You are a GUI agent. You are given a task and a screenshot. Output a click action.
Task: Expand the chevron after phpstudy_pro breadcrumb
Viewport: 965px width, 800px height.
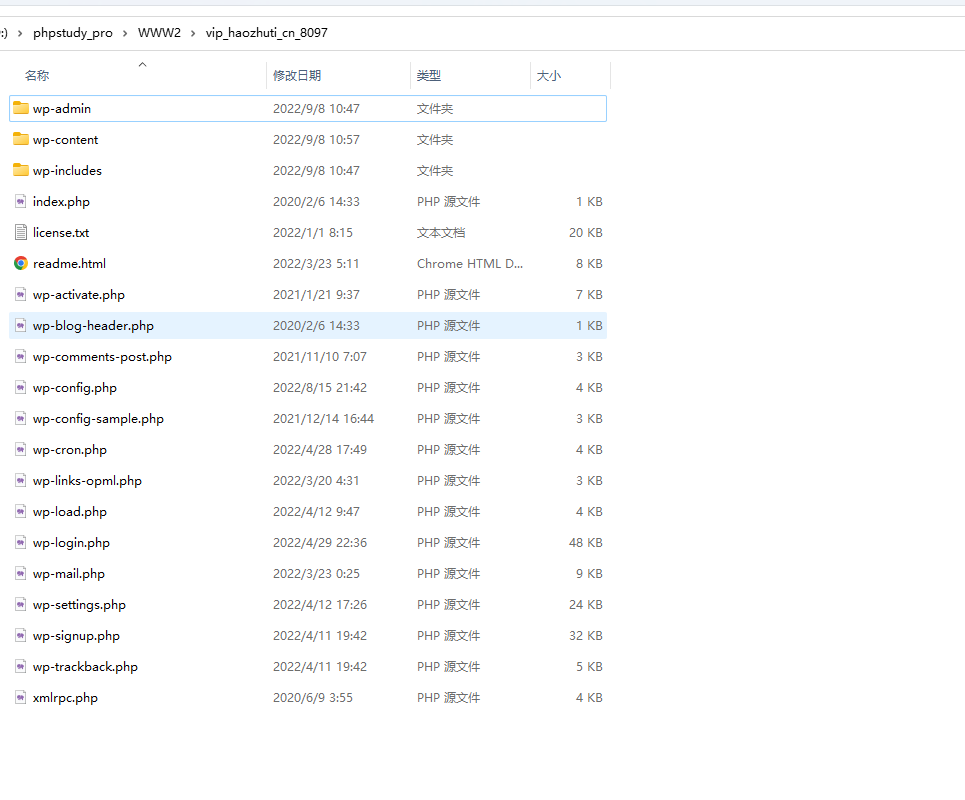(x=125, y=33)
